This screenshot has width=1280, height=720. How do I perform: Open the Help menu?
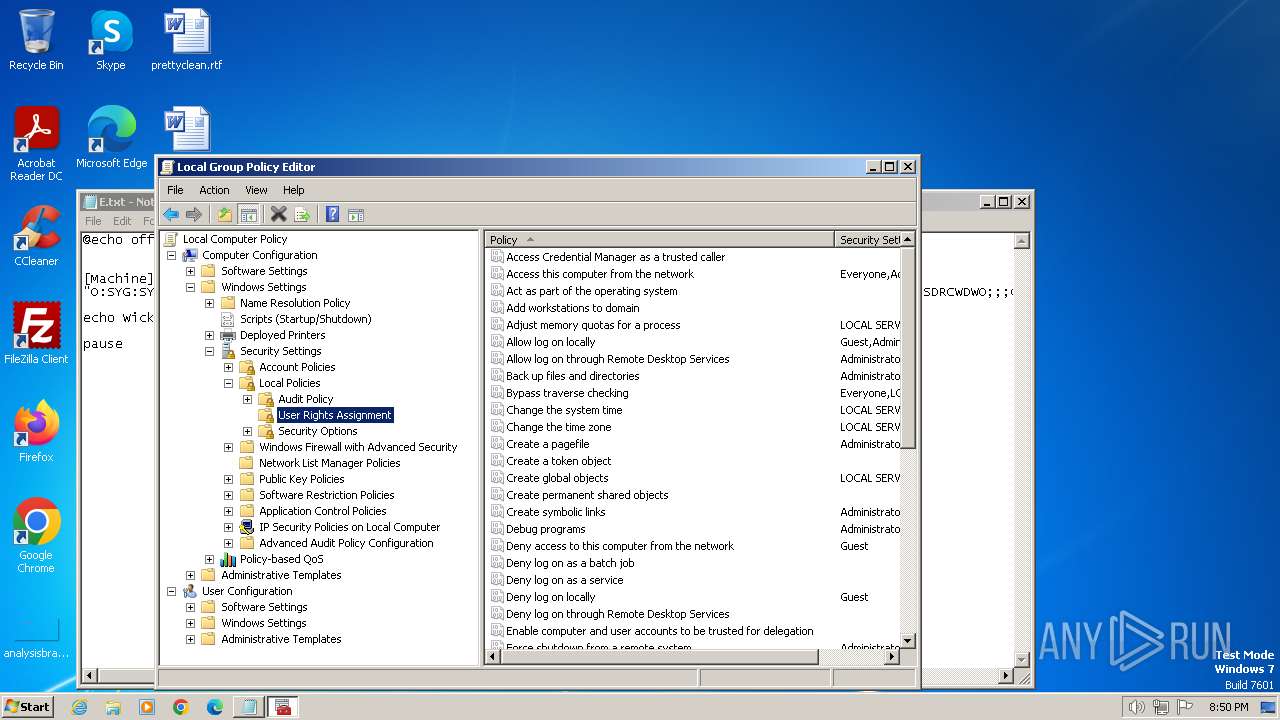click(x=293, y=190)
